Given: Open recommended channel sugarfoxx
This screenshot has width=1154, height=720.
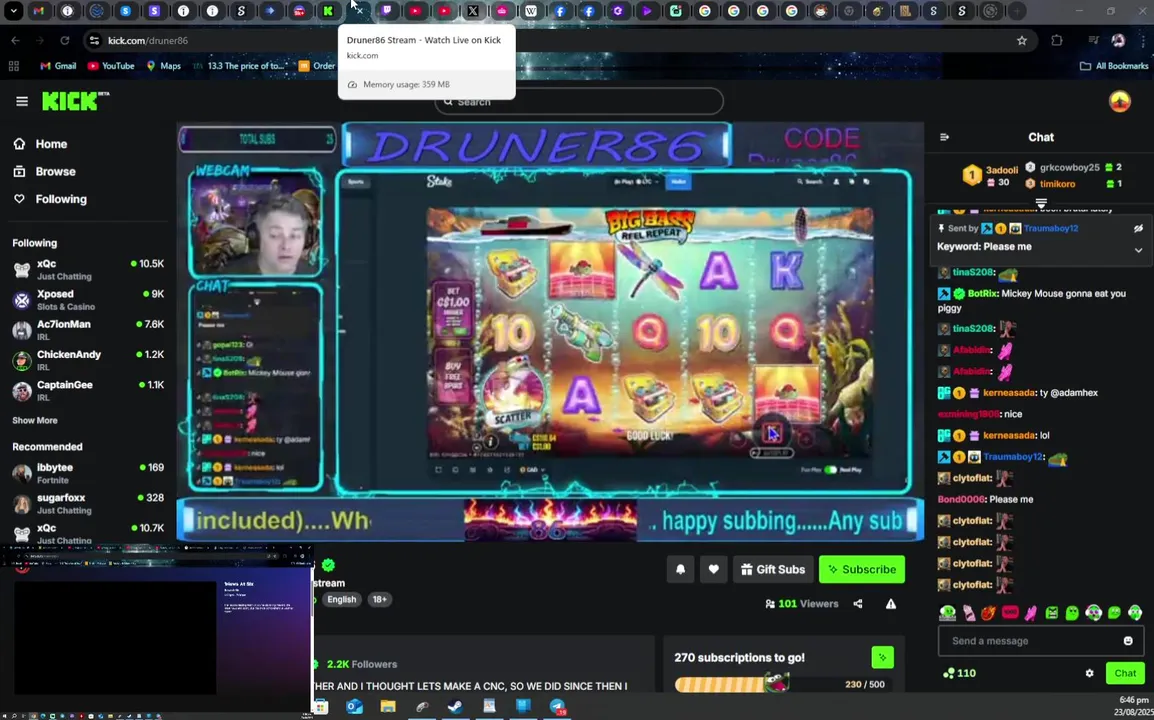Looking at the screenshot, I should pyautogui.click(x=88, y=504).
